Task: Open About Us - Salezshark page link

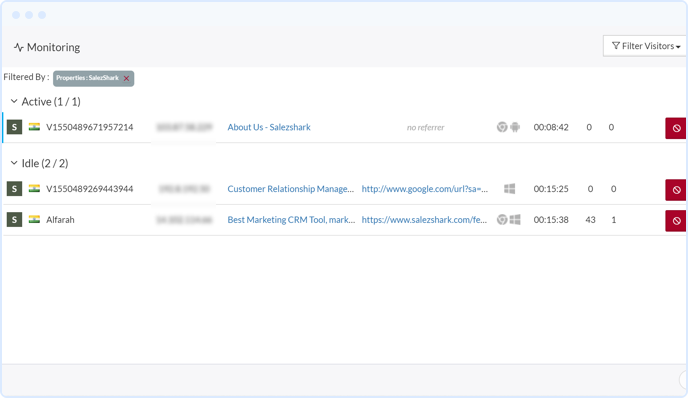Action: 269,127
